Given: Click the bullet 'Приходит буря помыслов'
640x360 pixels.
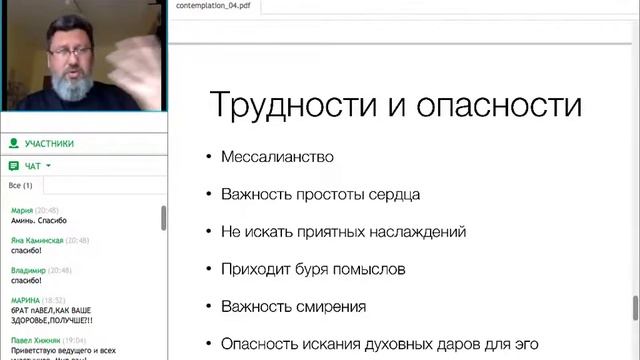Looking at the screenshot, I should pos(313,269).
